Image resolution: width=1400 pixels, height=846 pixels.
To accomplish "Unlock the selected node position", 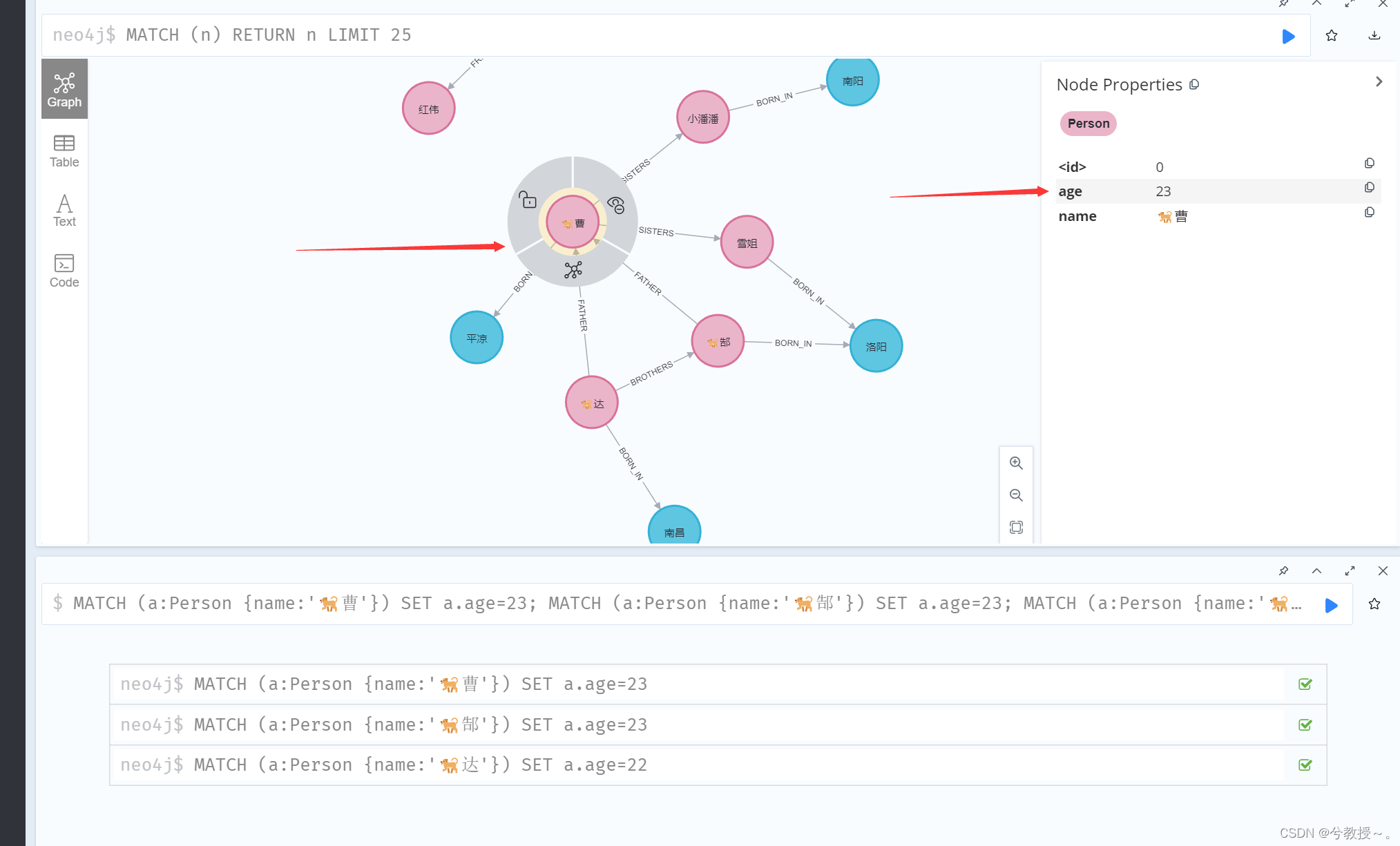I will [x=528, y=200].
